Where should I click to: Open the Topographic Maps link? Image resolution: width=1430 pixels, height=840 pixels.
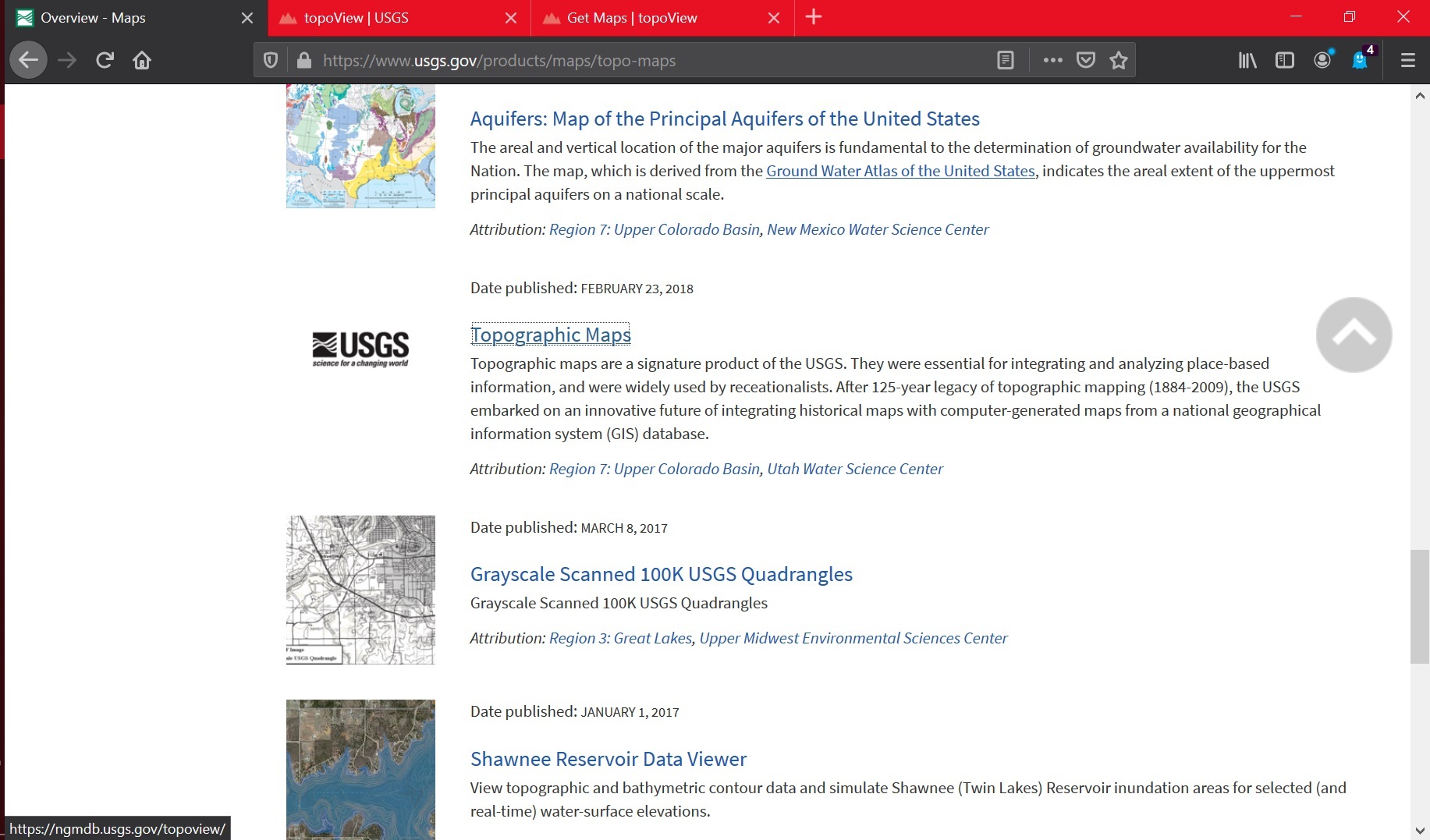pyautogui.click(x=550, y=334)
